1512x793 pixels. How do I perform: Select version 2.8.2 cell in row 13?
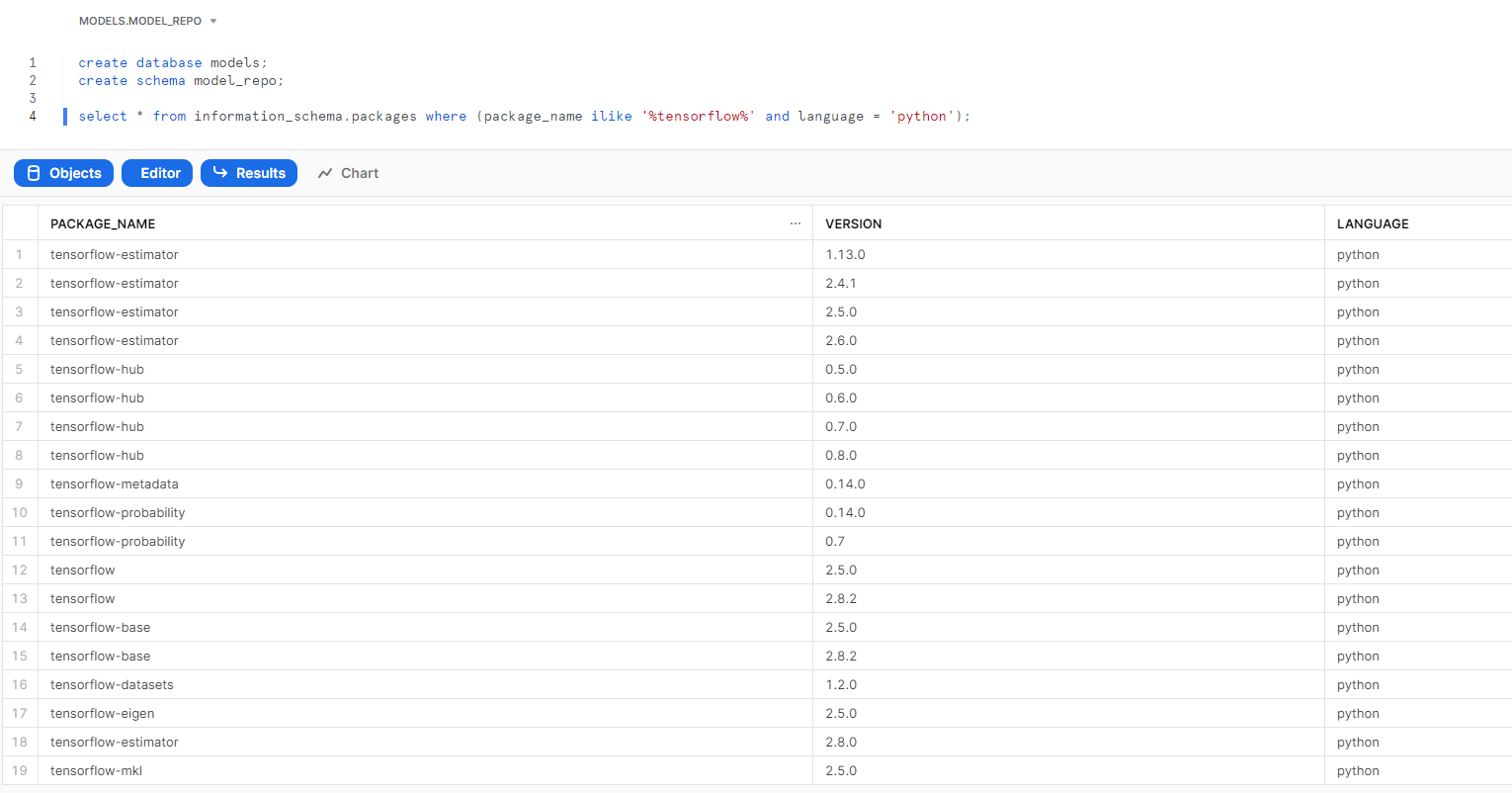1068,598
